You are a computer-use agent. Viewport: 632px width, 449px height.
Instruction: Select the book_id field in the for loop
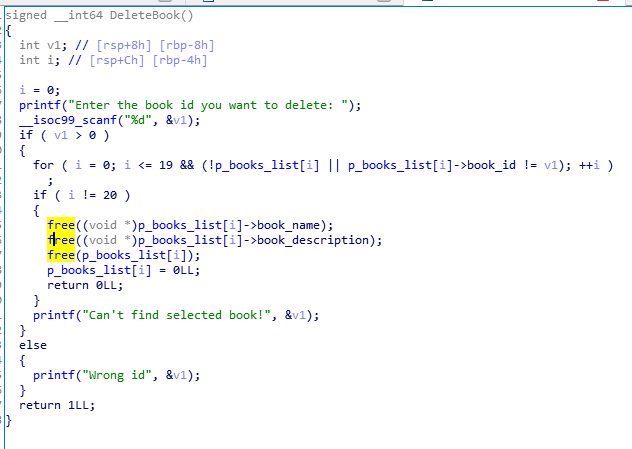(491, 165)
